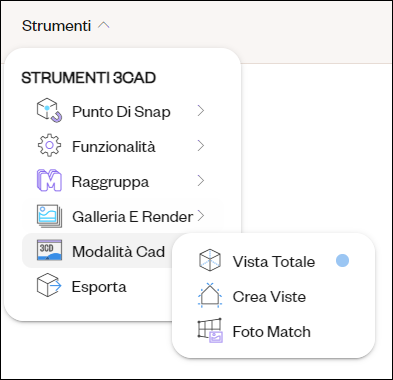Toggle the blue Vista Totale indicator dot
Viewport: 393px width, 380px height.
click(x=342, y=260)
